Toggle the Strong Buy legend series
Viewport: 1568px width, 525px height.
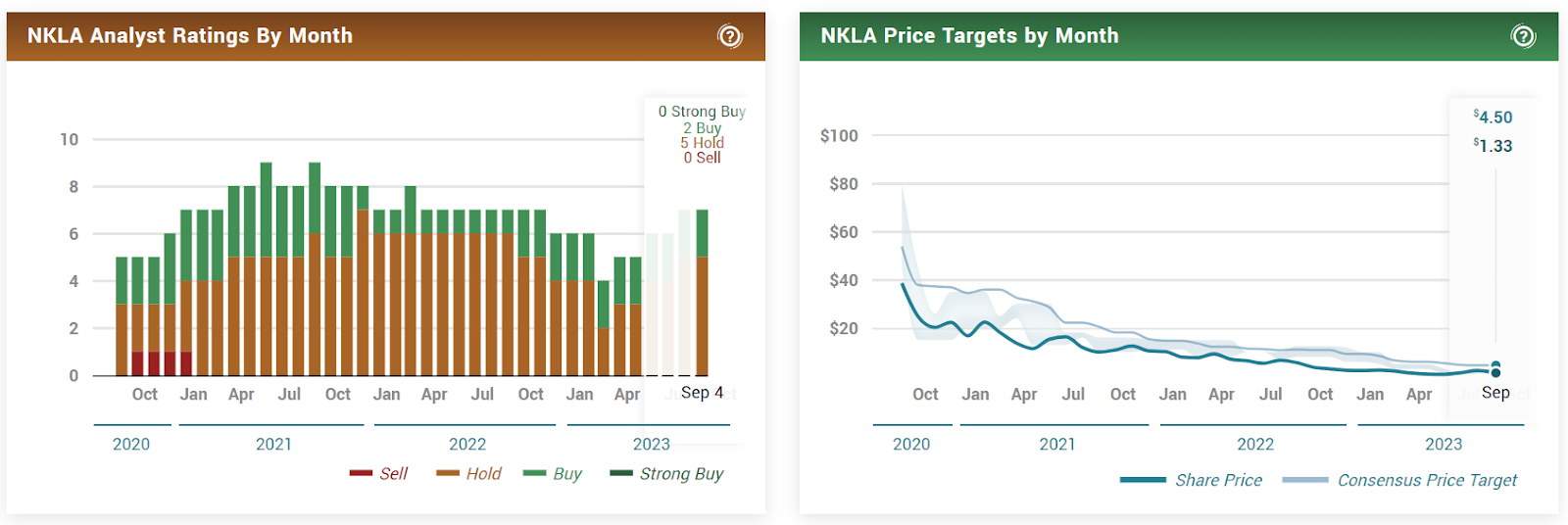666,473
